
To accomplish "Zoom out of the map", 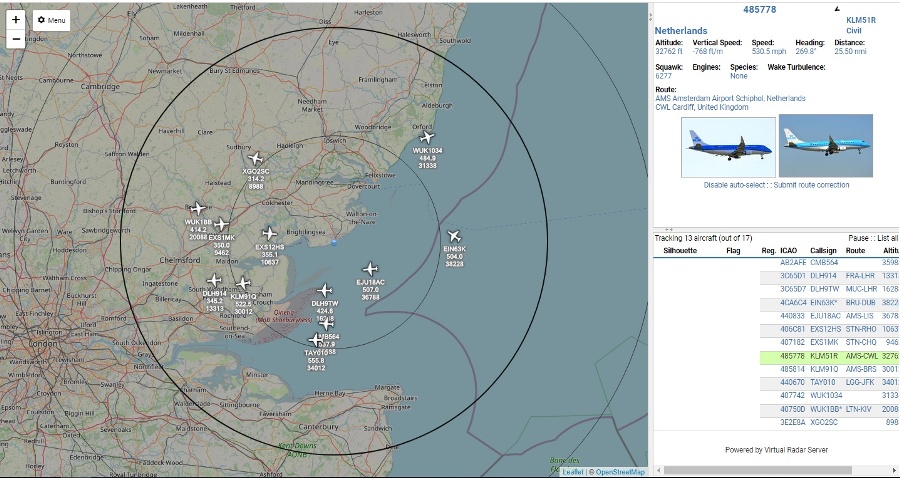I will pyautogui.click(x=16, y=38).
